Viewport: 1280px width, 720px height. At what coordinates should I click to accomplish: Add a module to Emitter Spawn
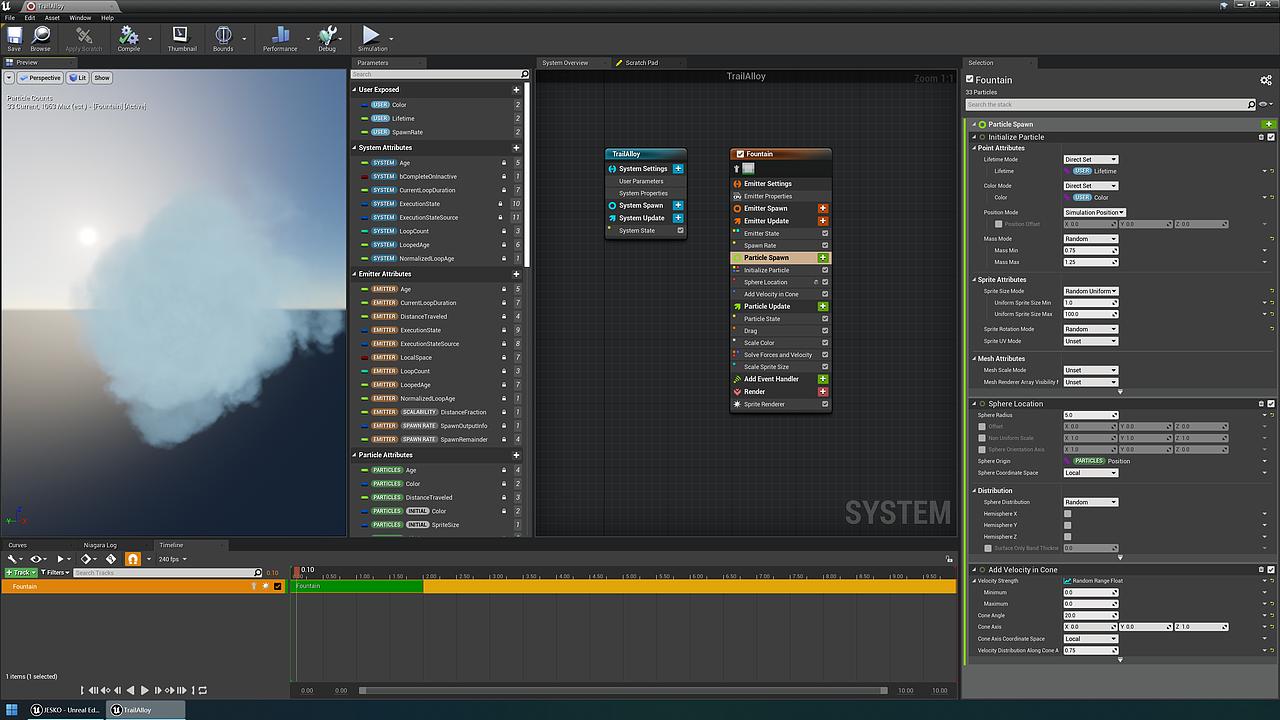point(823,209)
